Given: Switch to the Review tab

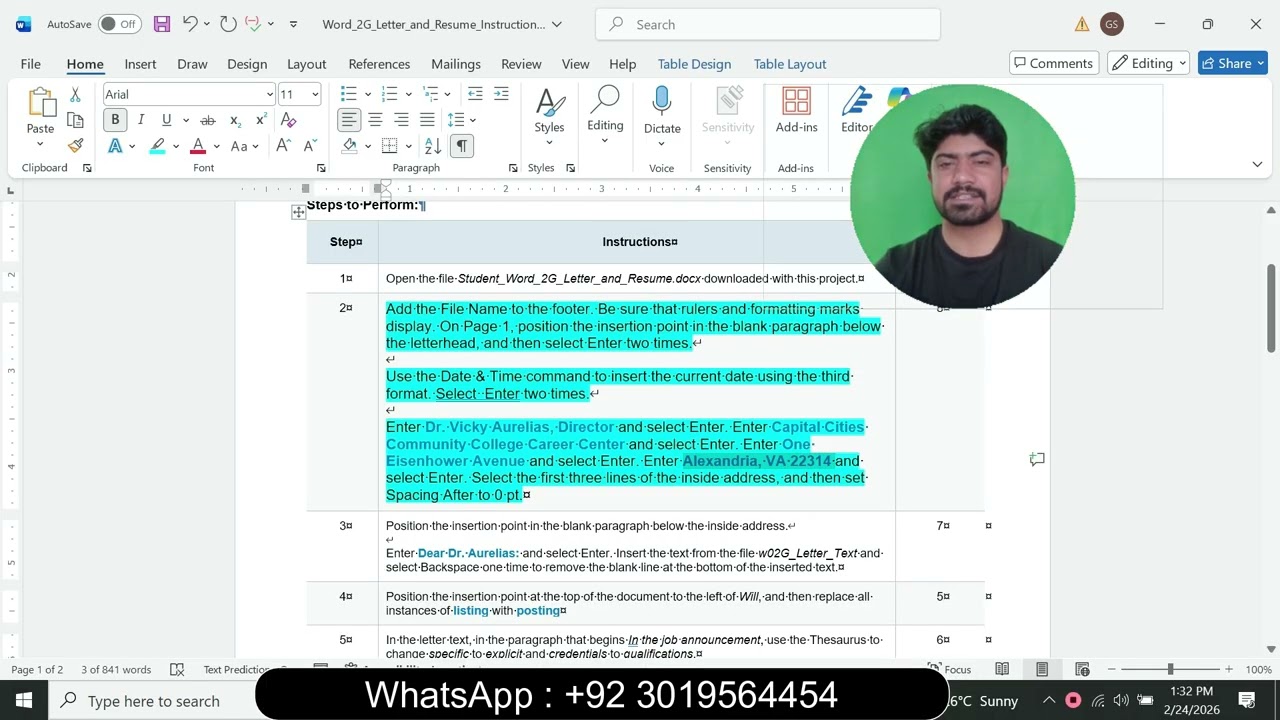Looking at the screenshot, I should coord(521,63).
